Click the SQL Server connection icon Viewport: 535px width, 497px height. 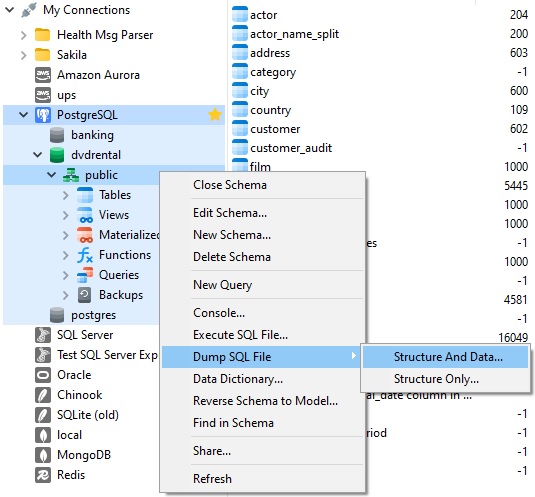[x=43, y=335]
